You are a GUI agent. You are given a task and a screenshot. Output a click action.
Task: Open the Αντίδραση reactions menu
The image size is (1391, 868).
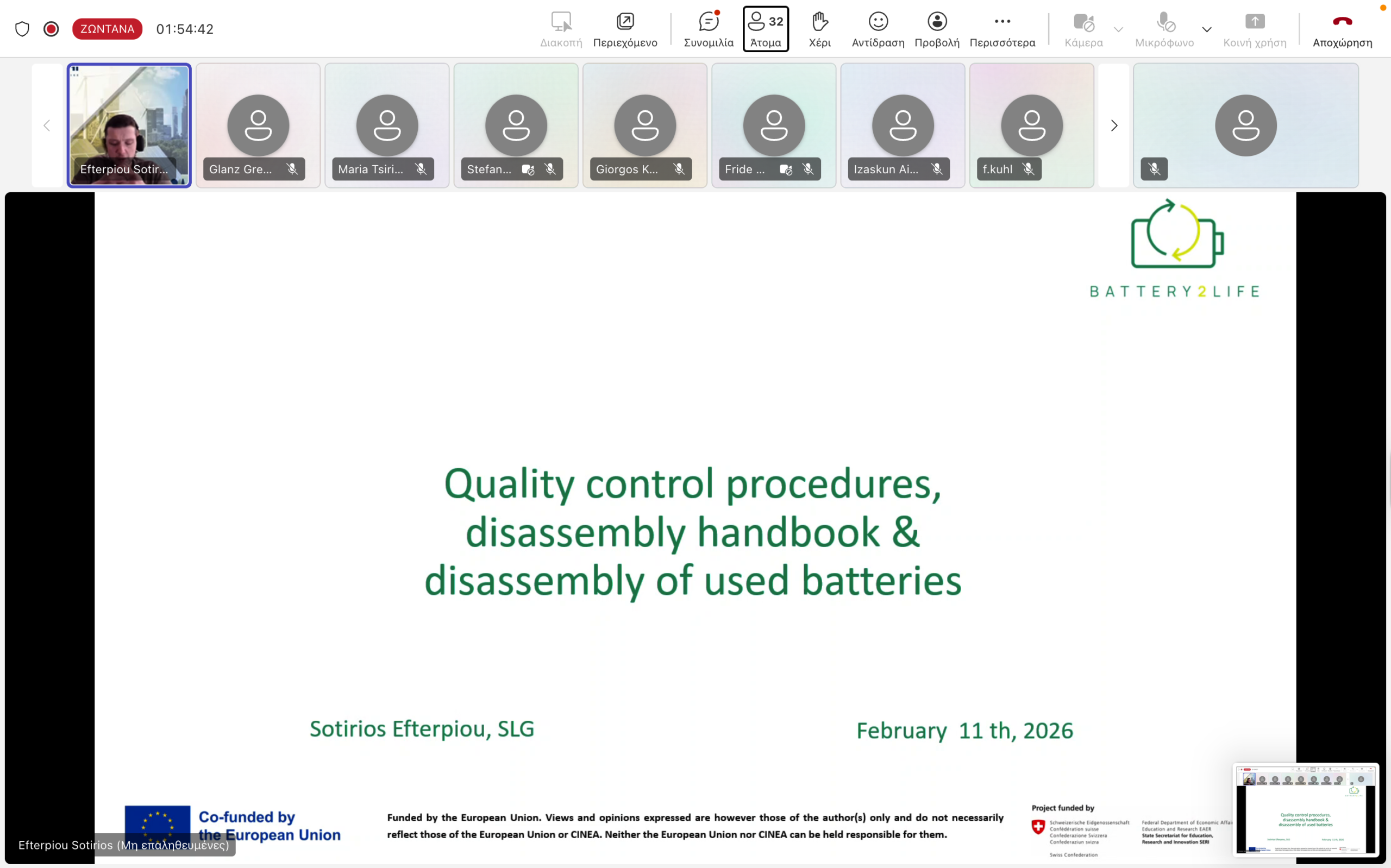click(878, 29)
